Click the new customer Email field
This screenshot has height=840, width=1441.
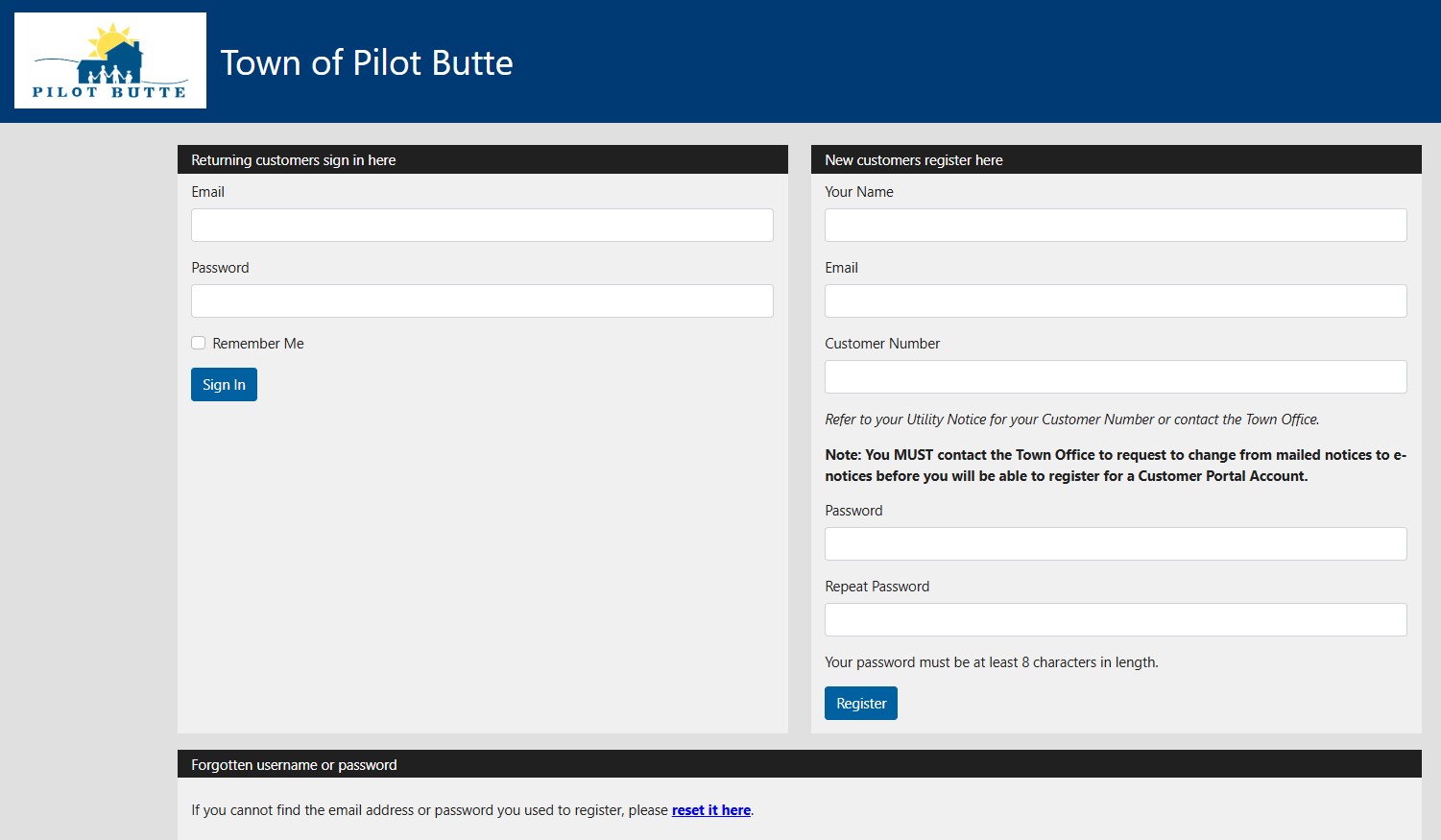coord(1116,301)
